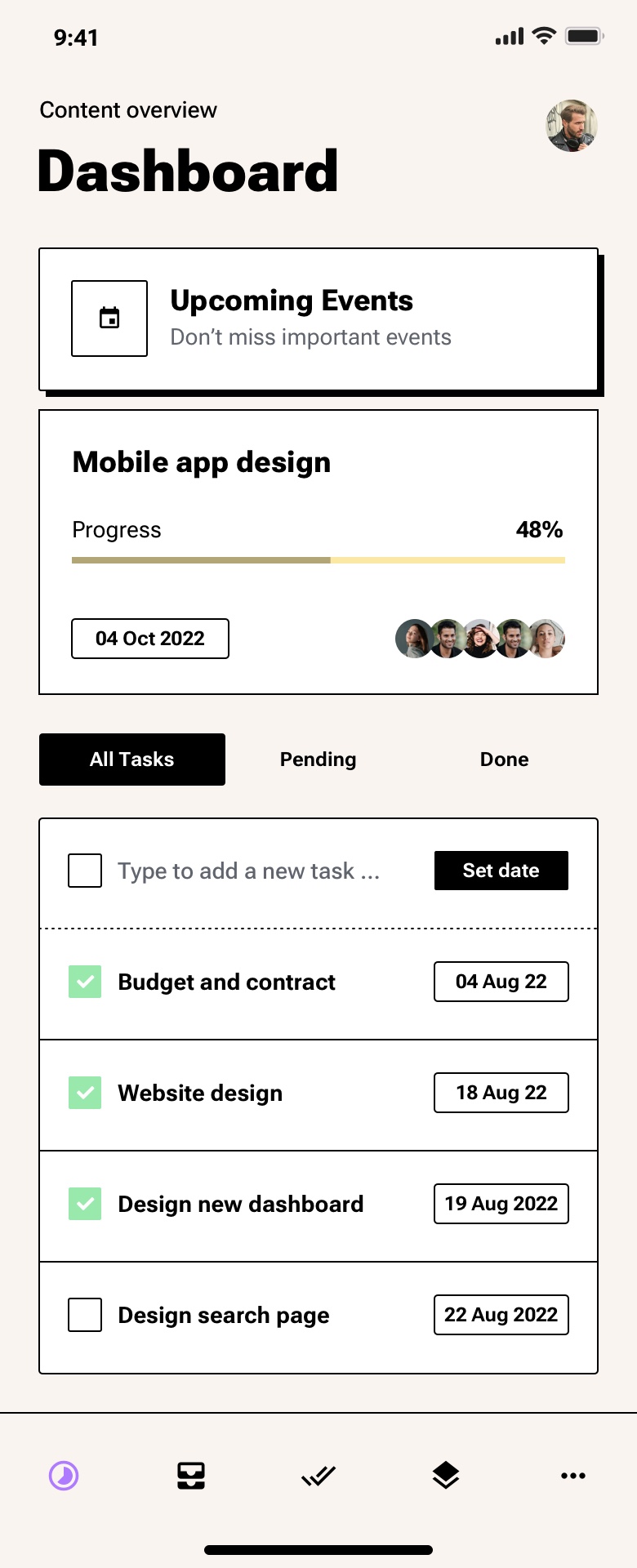Tap the team member avatars group

pos(480,639)
